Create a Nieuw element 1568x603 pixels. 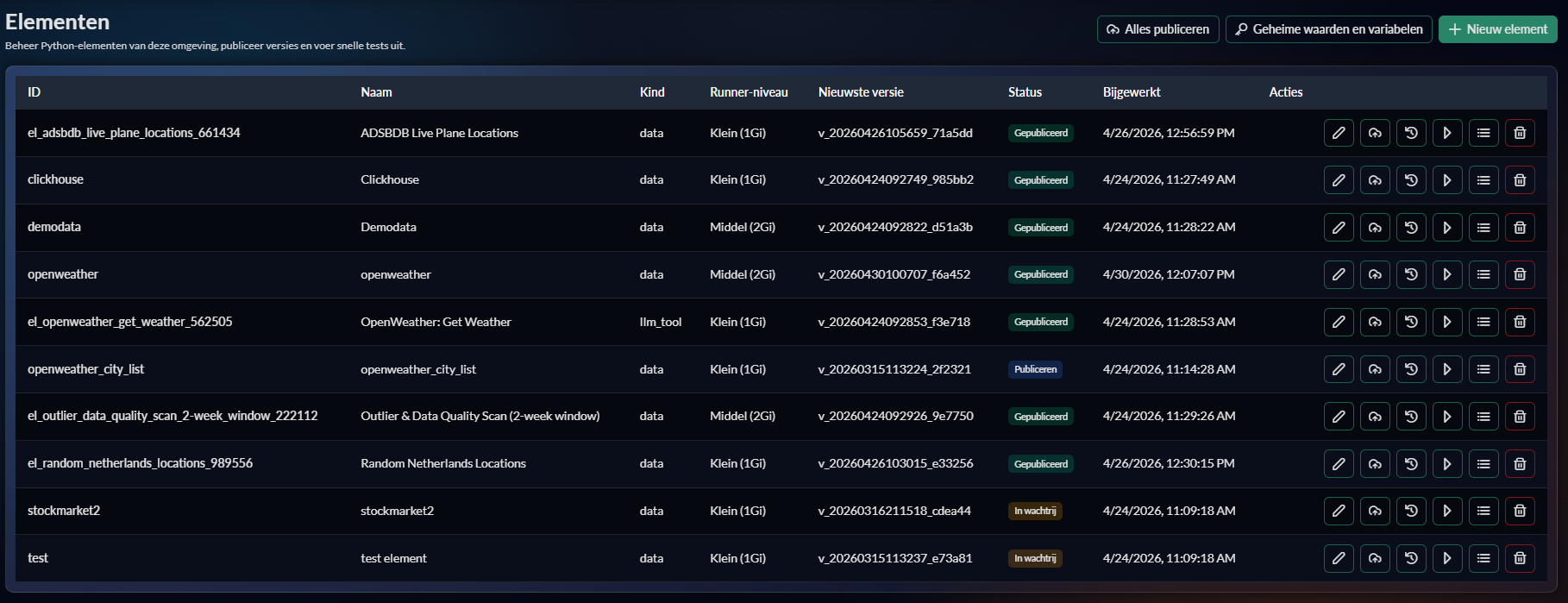click(x=1498, y=29)
